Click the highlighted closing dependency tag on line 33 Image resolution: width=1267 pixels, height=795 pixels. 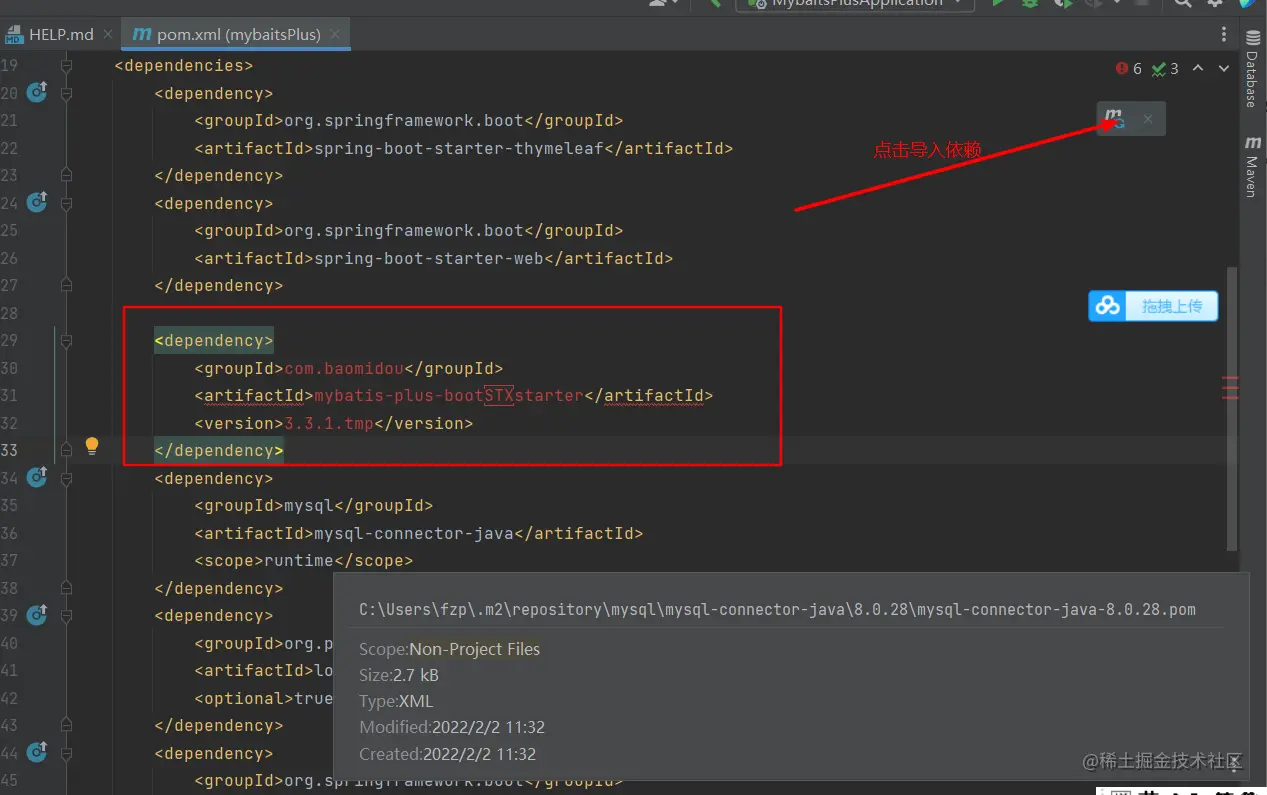coord(219,450)
